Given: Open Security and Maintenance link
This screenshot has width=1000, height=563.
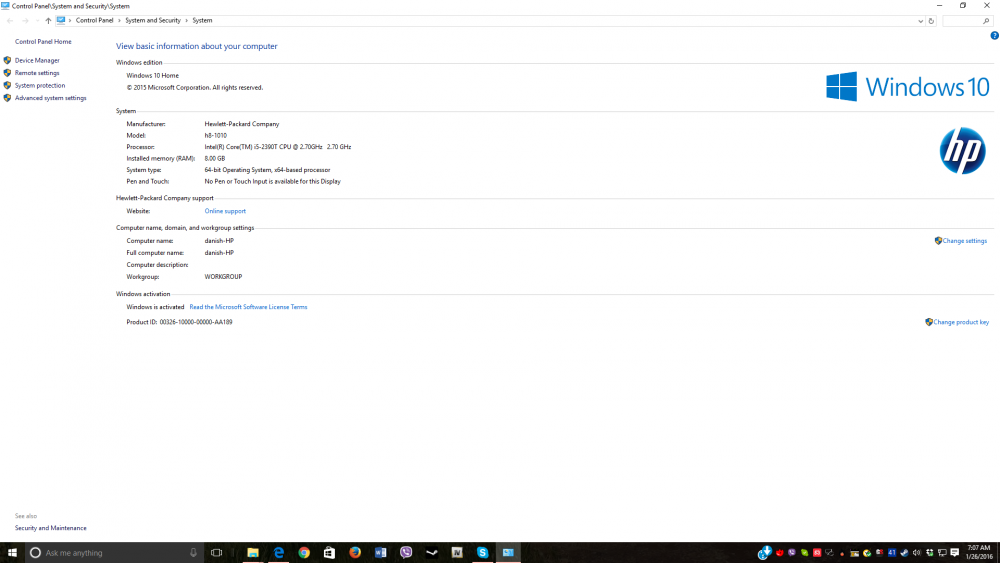Looking at the screenshot, I should [x=50, y=528].
